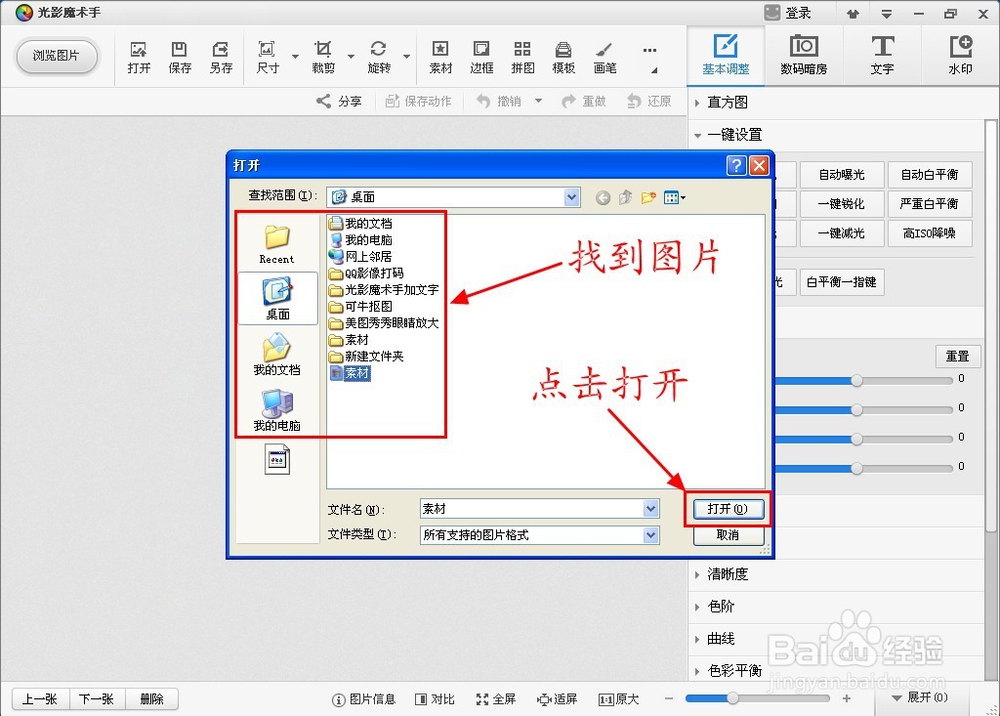Click 保存动作 (Save action) icon
1000x716 pixels.
[x=418, y=101]
